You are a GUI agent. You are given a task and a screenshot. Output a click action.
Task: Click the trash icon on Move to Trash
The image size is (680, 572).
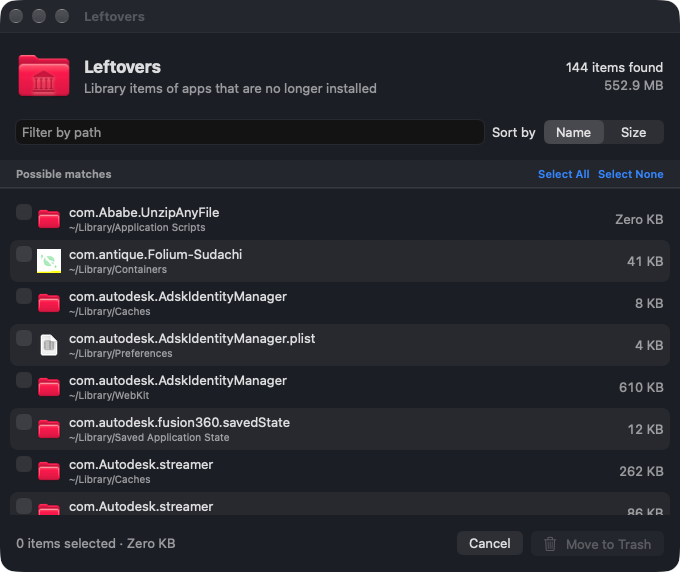pos(550,544)
